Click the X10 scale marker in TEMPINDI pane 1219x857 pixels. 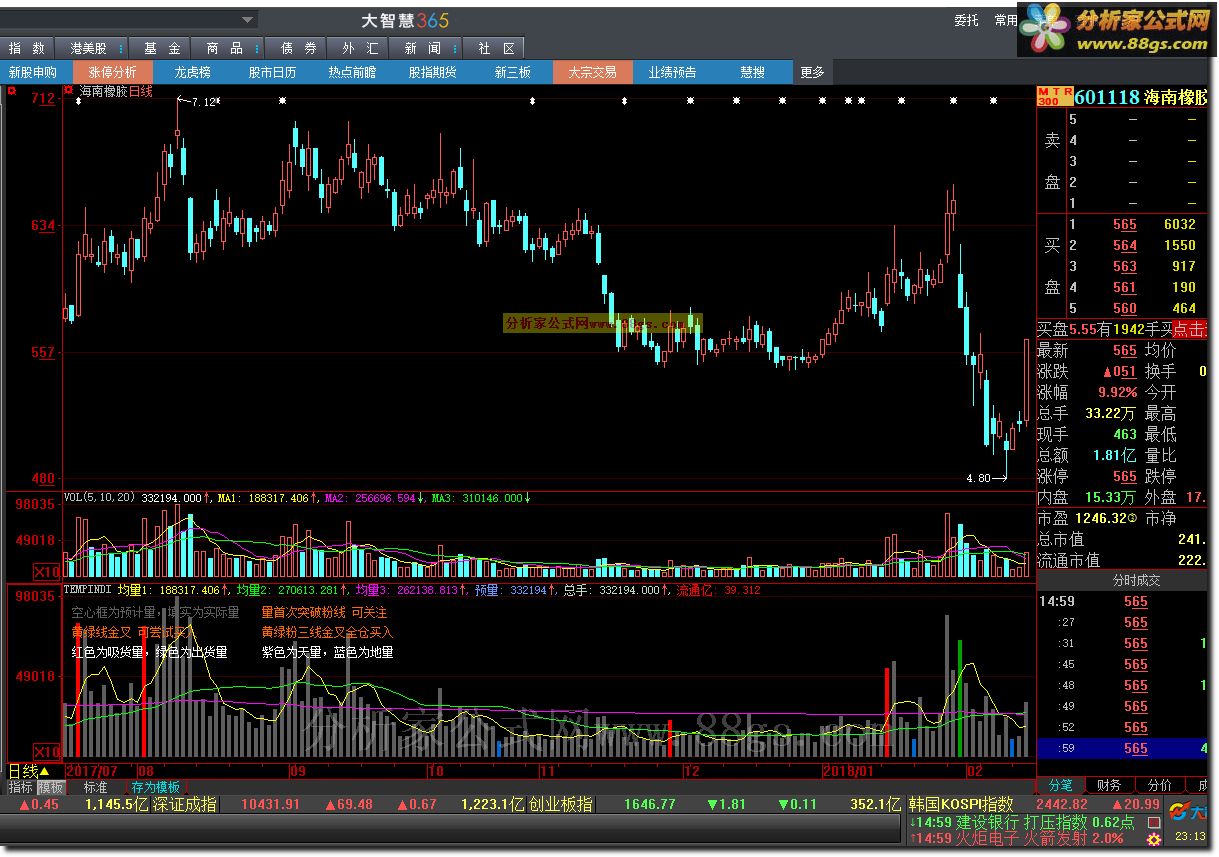[x=46, y=751]
